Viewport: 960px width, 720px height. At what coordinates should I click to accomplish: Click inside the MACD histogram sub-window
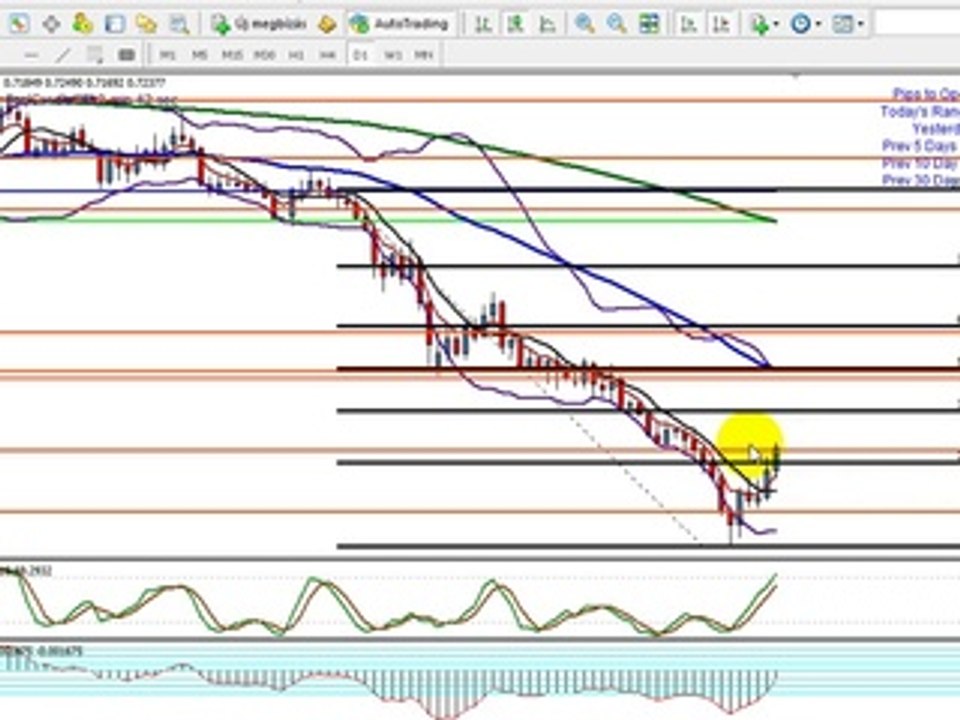pyautogui.click(x=480, y=681)
